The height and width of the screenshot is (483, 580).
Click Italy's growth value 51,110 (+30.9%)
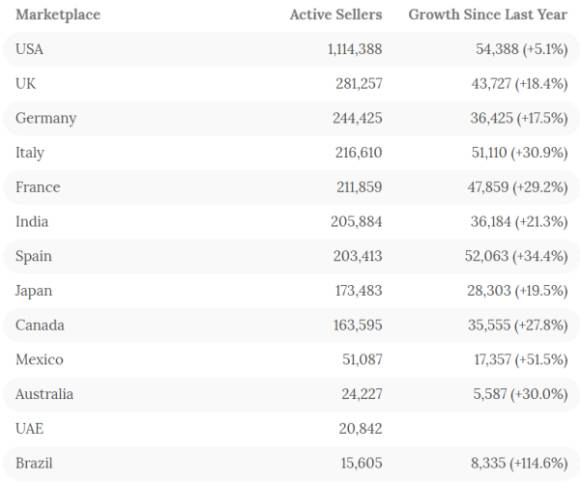[x=519, y=152]
